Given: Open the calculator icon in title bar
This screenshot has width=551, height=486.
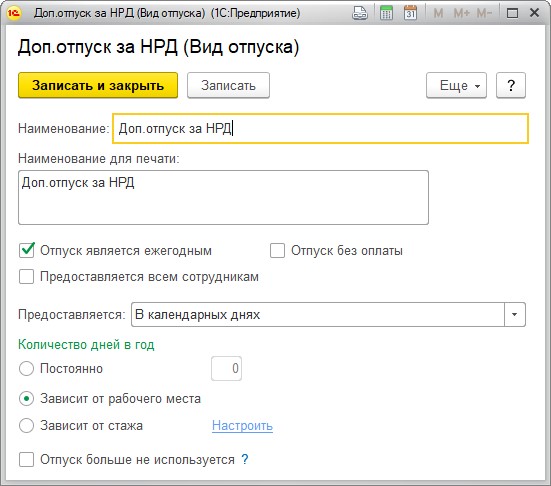Looking at the screenshot, I should pos(386,13).
